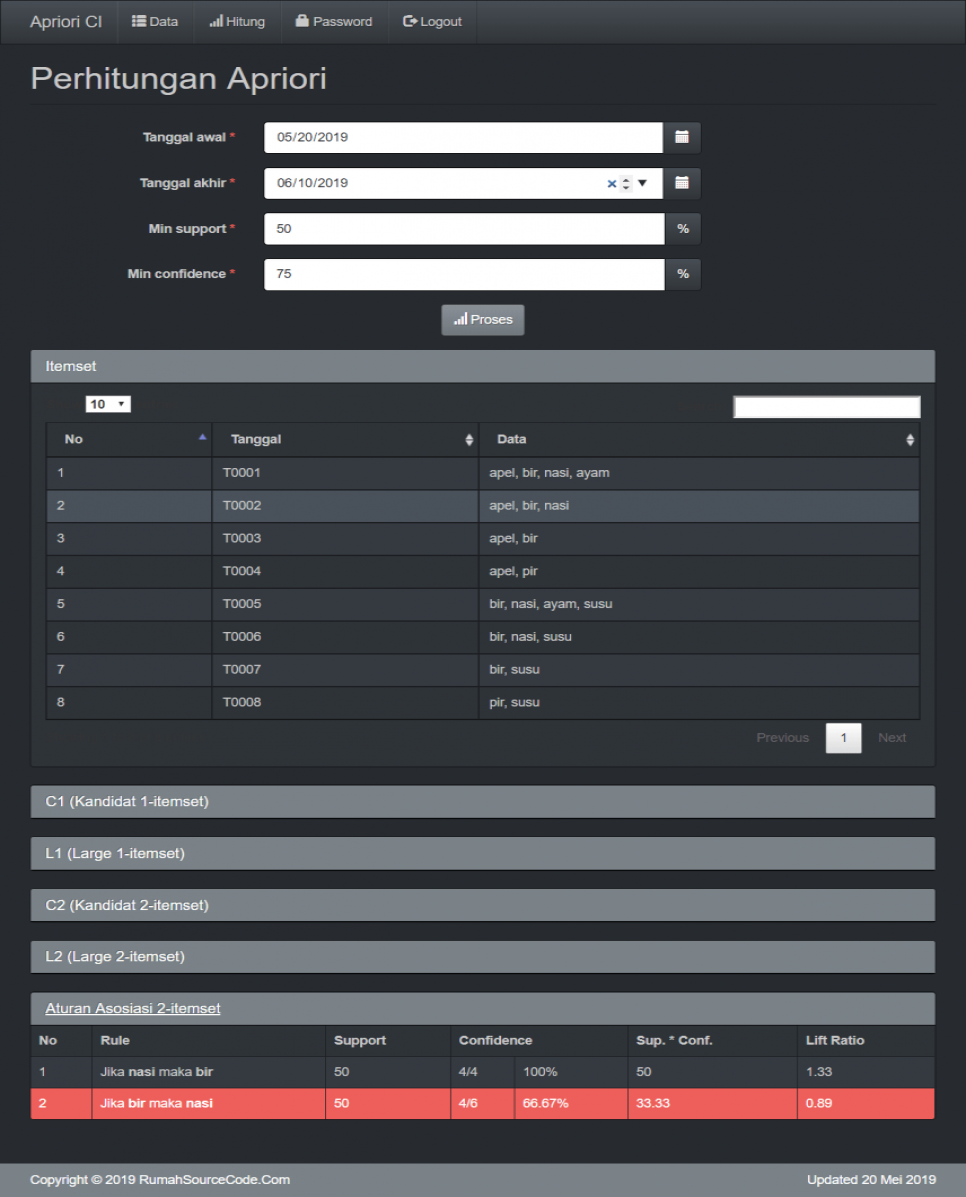
Task: Open the calendar picker for Tanggal awal
Action: tap(682, 137)
